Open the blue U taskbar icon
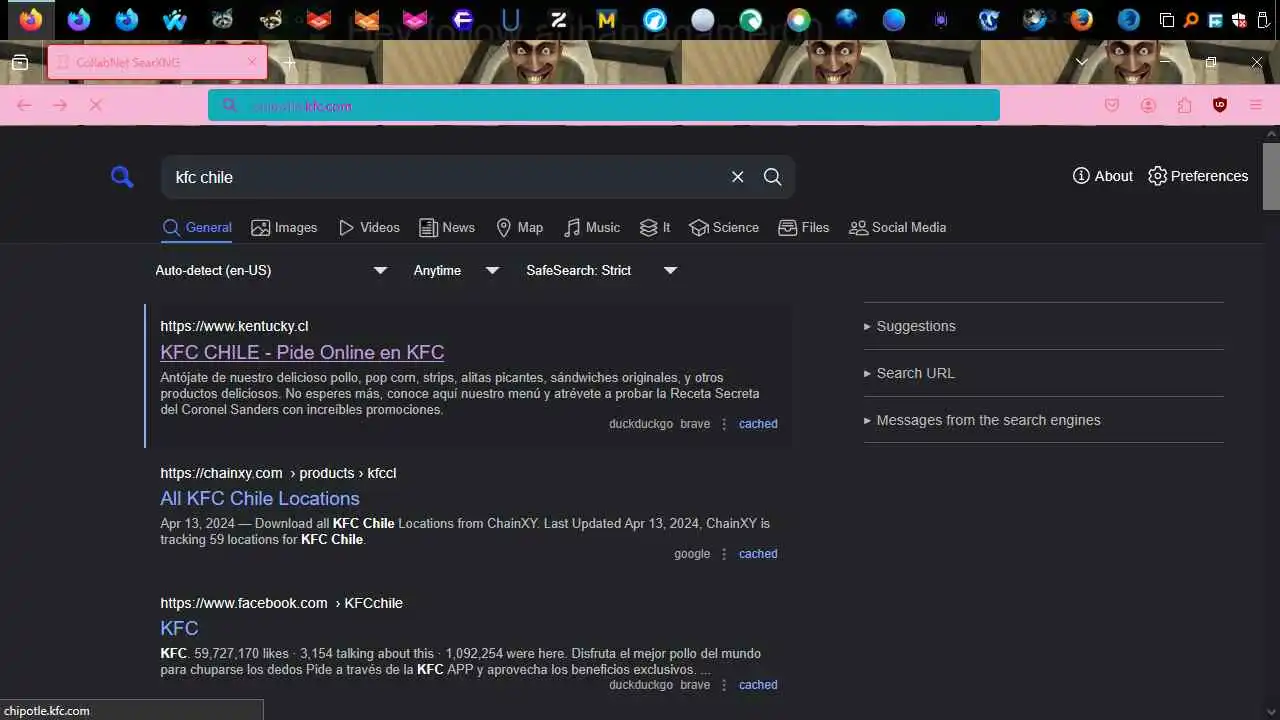Image resolution: width=1280 pixels, height=720 pixels. coord(511,19)
